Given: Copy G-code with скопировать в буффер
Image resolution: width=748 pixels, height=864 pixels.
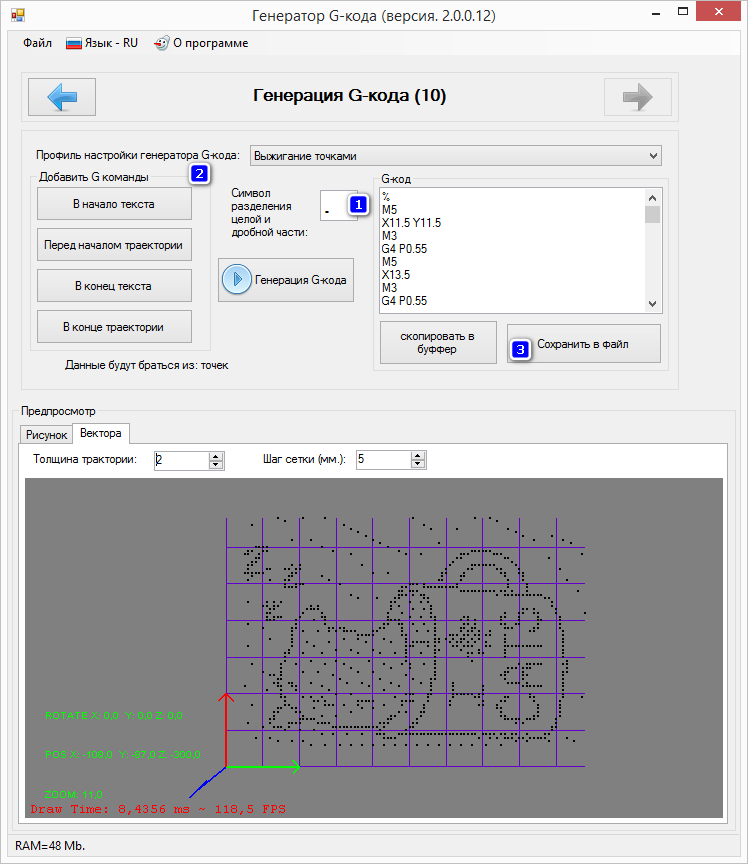Looking at the screenshot, I should (x=438, y=343).
